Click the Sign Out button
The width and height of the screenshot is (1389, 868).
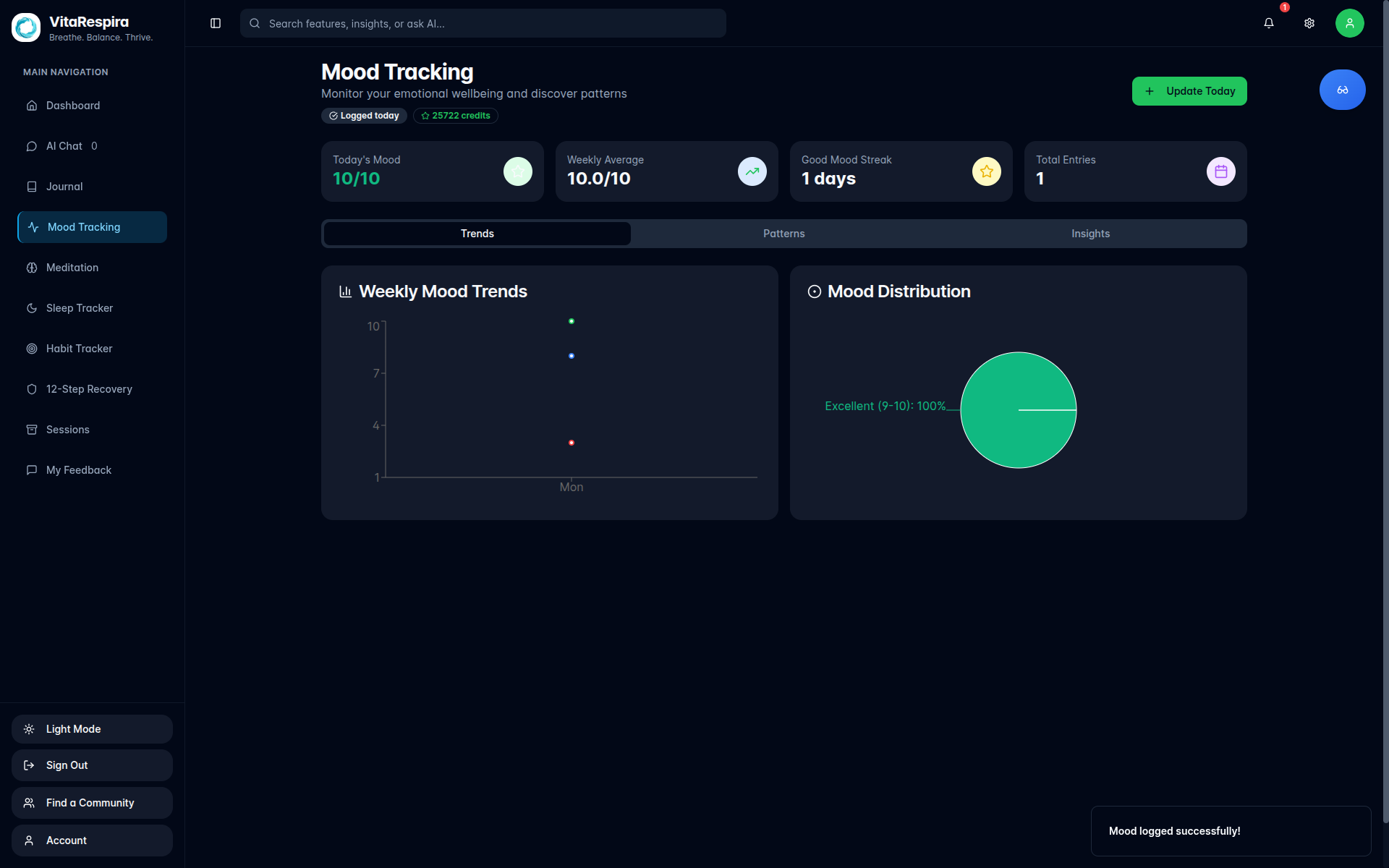click(x=92, y=765)
